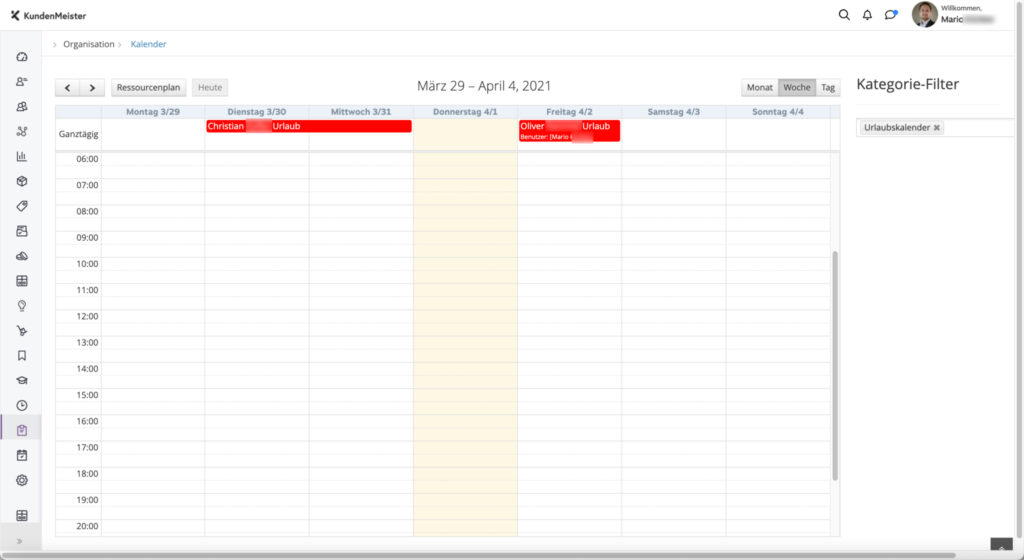This screenshot has width=1024, height=560.
Task: Open the dashboard speedometer sidebar icon
Action: click(22, 57)
